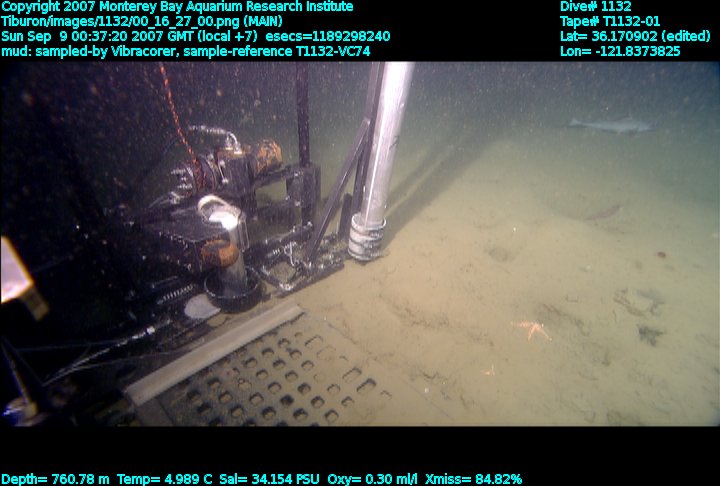
Task: Click the 'Depth= 760.78 m' reading
Action: tap(55, 480)
